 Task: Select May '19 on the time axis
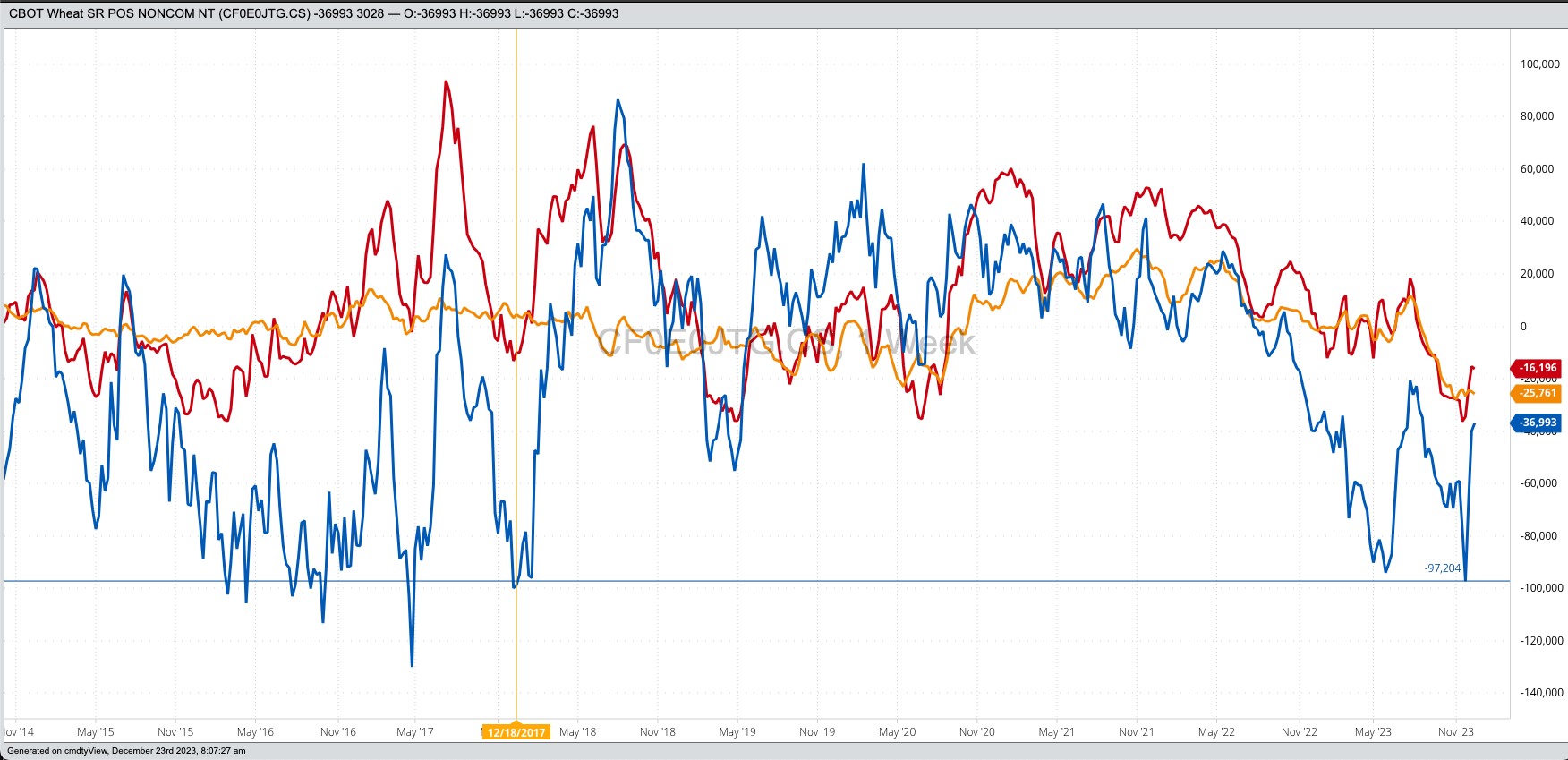pyautogui.click(x=737, y=732)
